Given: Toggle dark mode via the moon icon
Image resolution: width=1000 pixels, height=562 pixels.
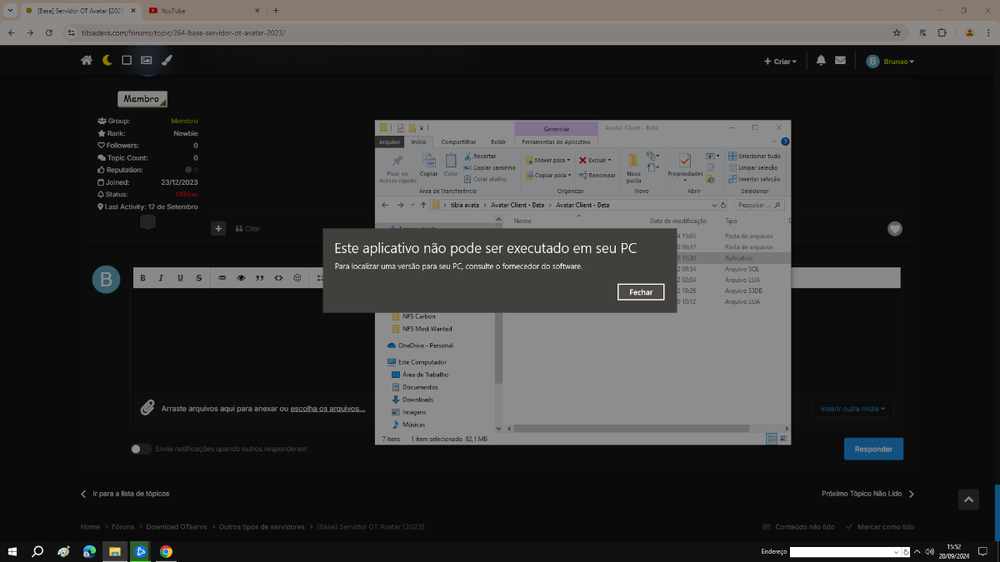Looking at the screenshot, I should pos(107,60).
